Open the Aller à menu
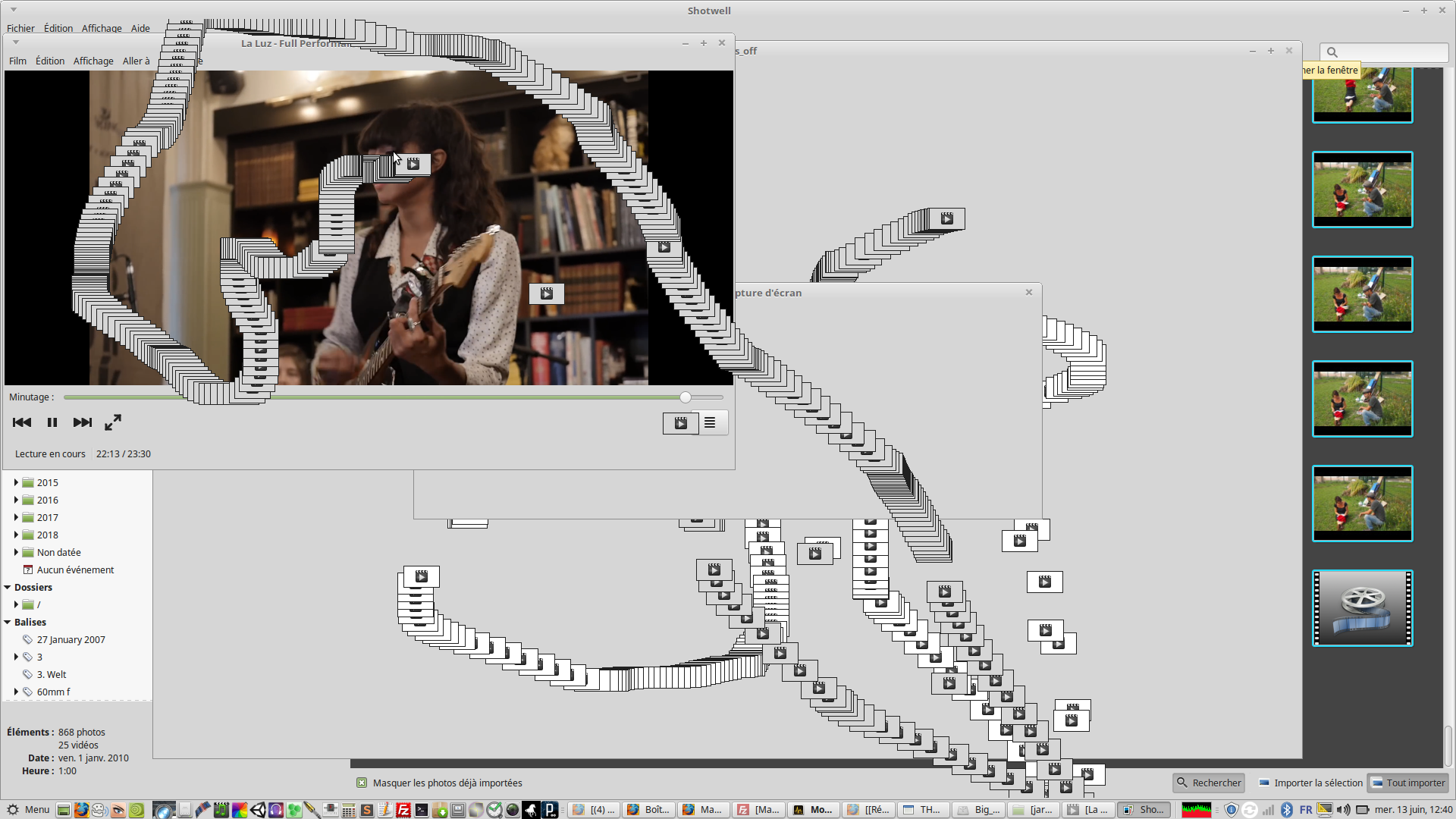Screen dimensions: 1456x819 tap(136, 61)
